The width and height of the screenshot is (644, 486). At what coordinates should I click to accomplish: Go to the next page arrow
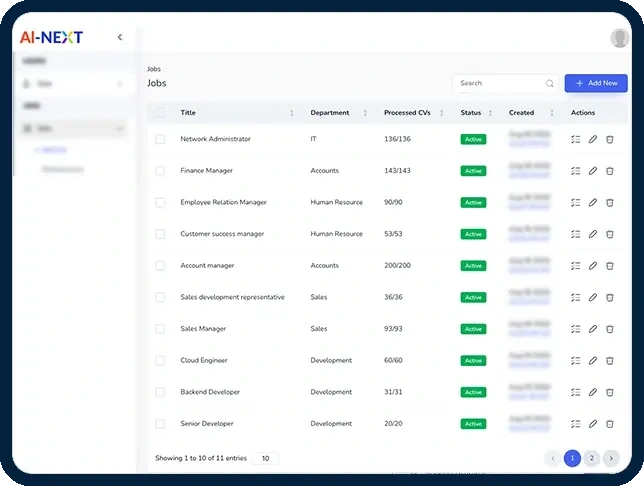[x=611, y=458]
